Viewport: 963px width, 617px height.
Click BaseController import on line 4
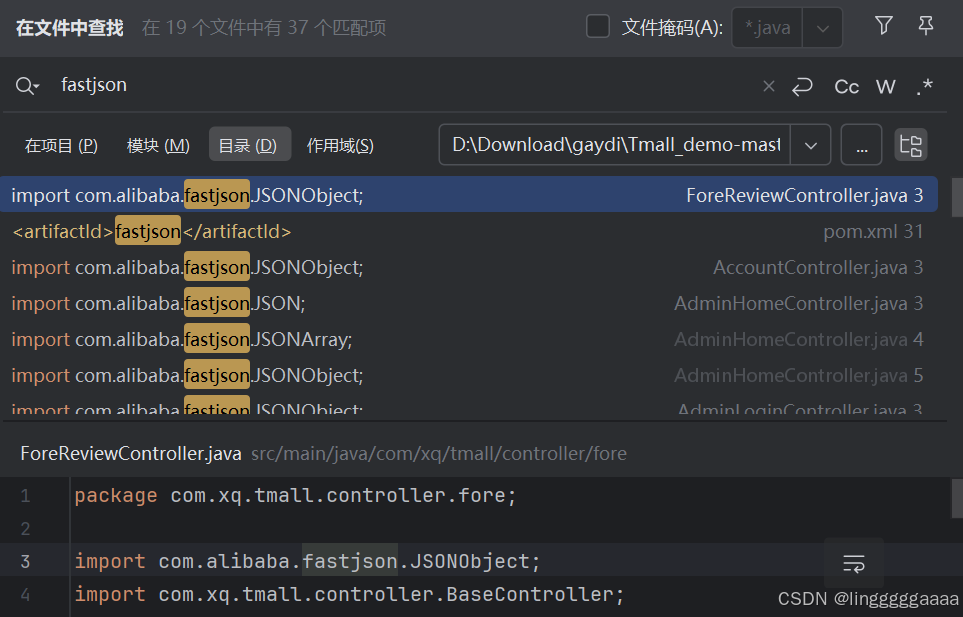(349, 594)
